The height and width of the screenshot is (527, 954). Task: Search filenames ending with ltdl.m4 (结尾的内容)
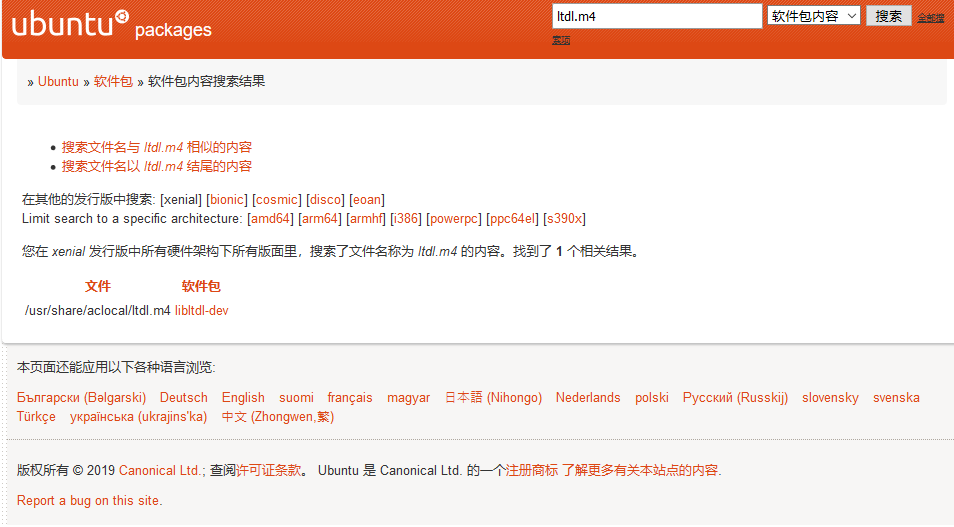point(157,166)
